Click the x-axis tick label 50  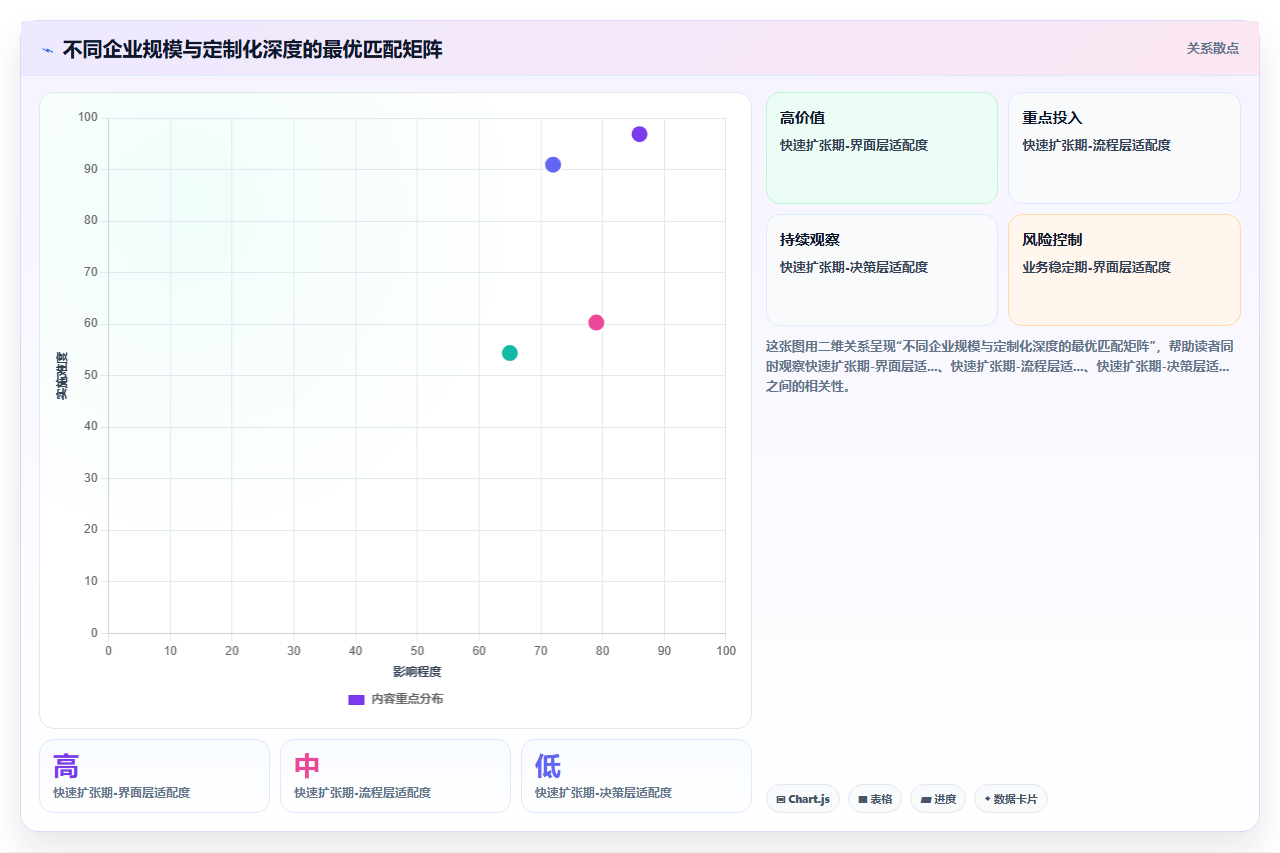coord(417,651)
